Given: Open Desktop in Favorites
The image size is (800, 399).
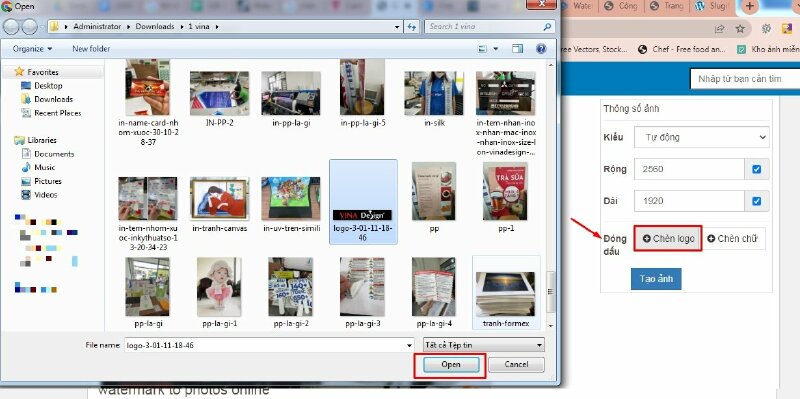Looking at the screenshot, I should click(48, 86).
